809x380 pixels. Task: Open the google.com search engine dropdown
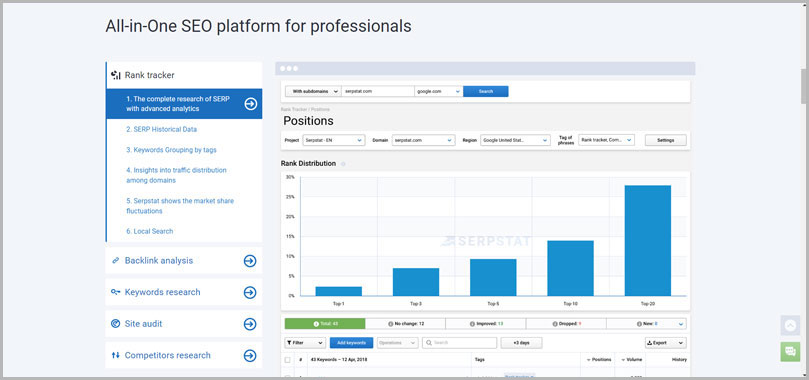coord(439,91)
